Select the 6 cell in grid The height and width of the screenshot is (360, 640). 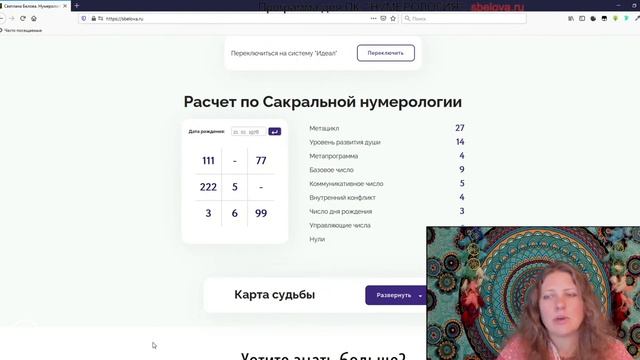[x=235, y=213]
